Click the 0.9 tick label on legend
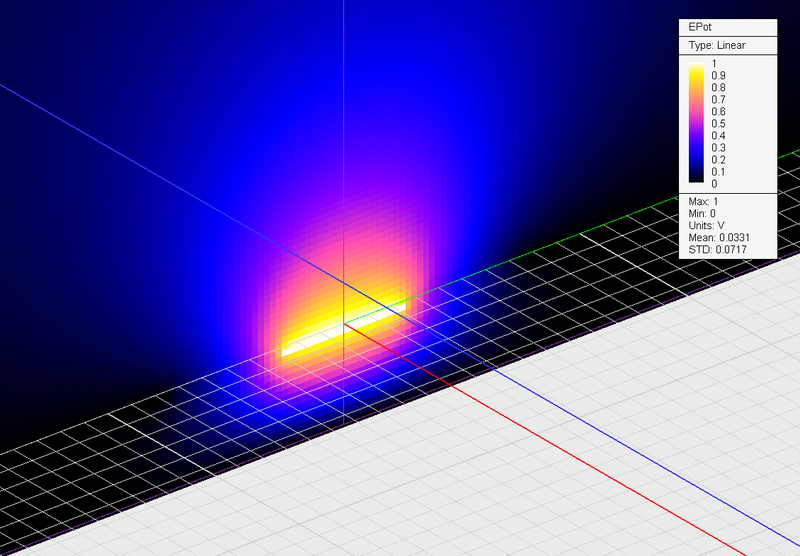The height and width of the screenshot is (556, 800). click(718, 75)
